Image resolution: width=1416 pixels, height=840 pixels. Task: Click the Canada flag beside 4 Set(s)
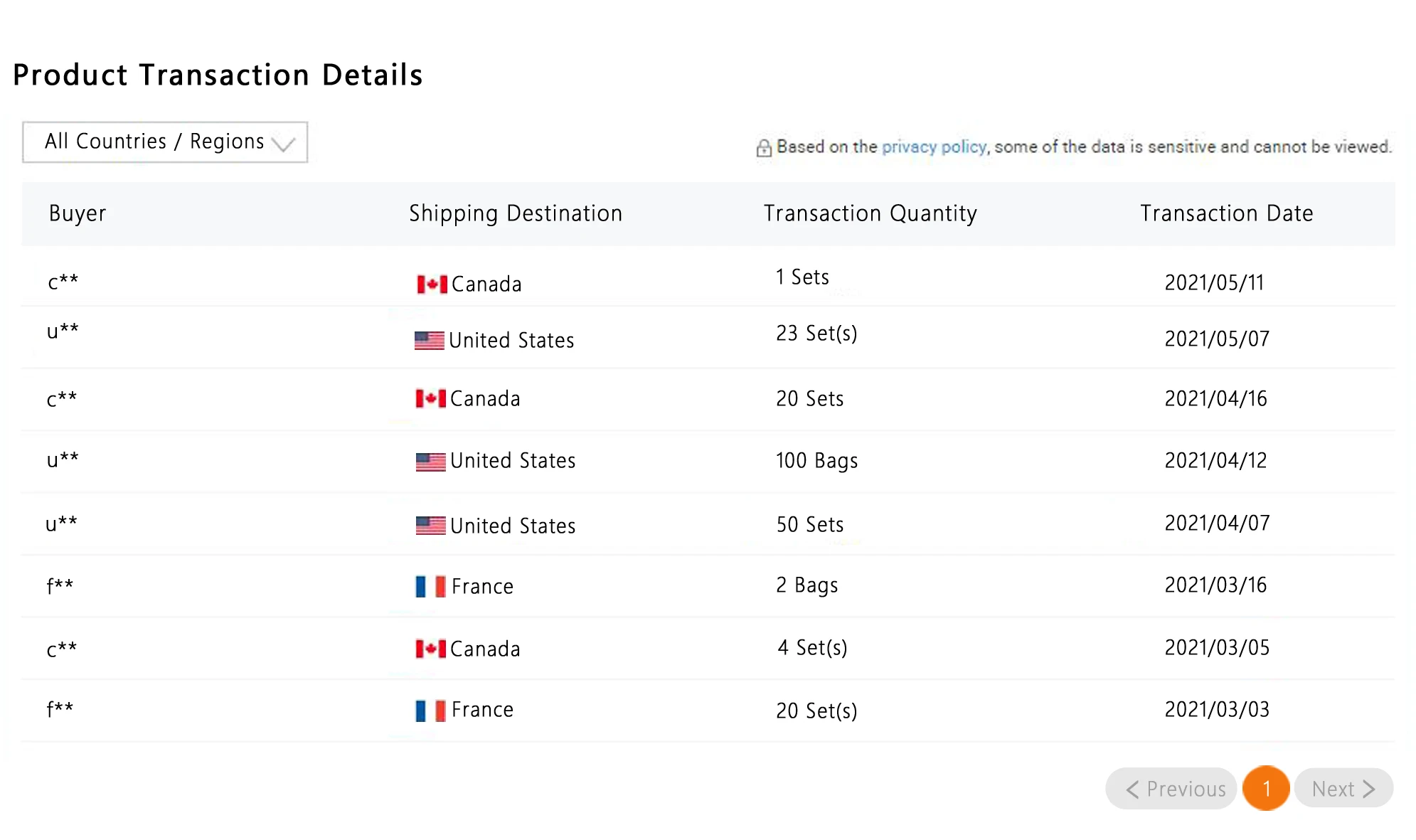pos(431,649)
